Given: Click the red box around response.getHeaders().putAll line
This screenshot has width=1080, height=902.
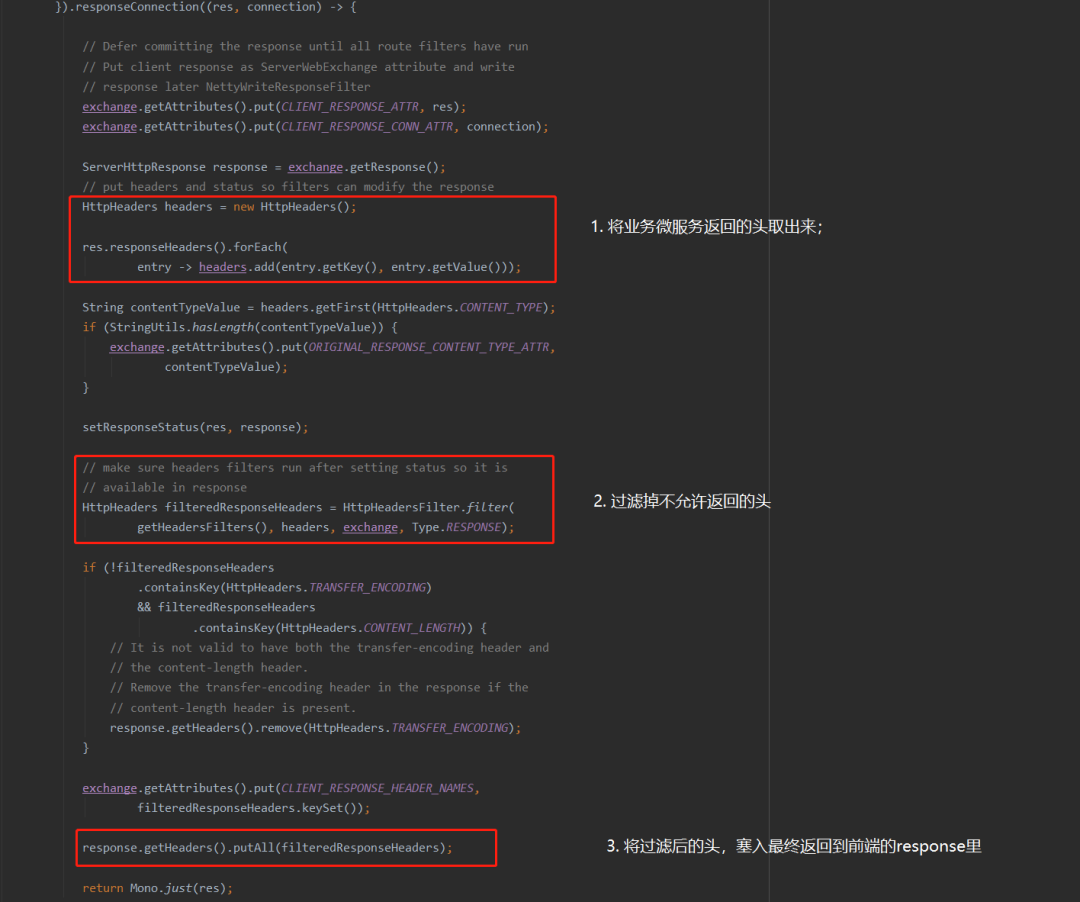Looking at the screenshot, I should [285, 847].
